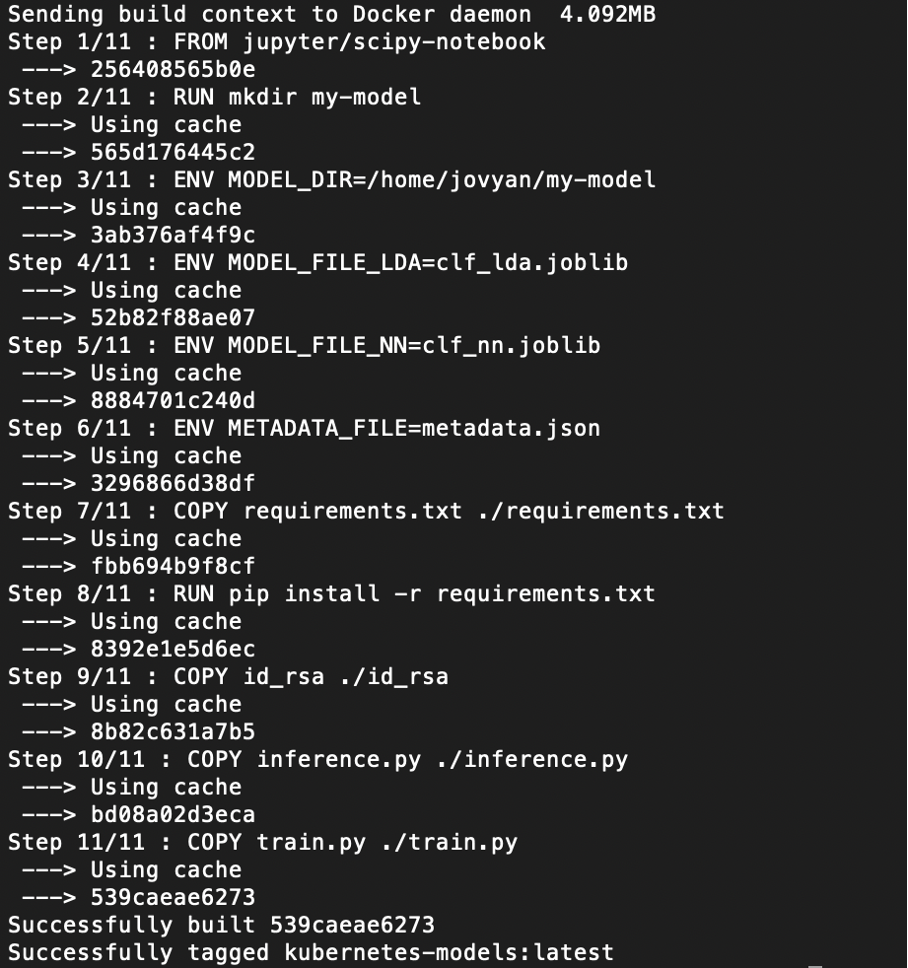The image size is (908, 968).
Task: Click layer hash 8884701c240d
Action: pos(172,400)
